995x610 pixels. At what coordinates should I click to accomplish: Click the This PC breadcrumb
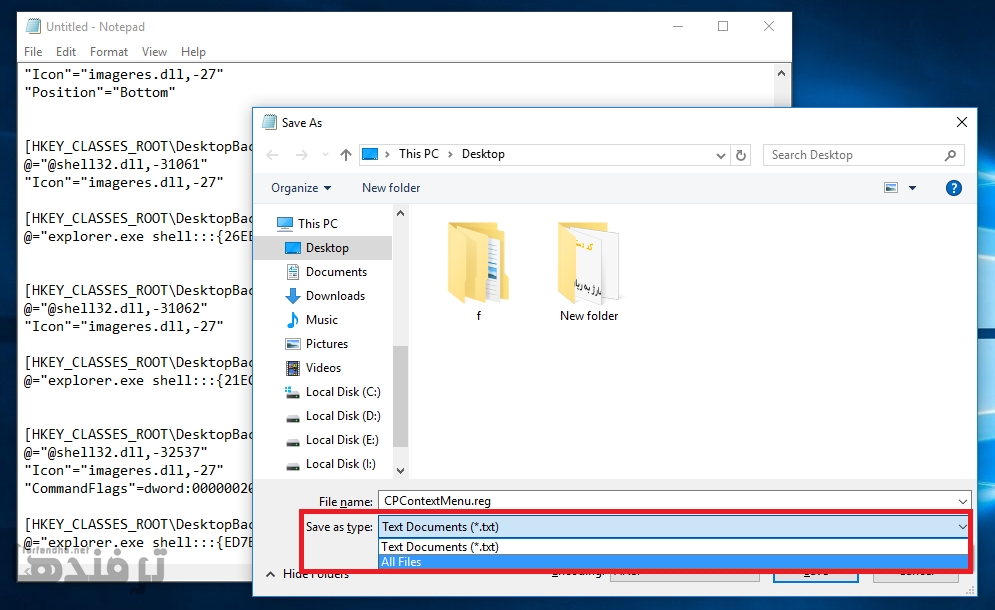pyautogui.click(x=419, y=154)
